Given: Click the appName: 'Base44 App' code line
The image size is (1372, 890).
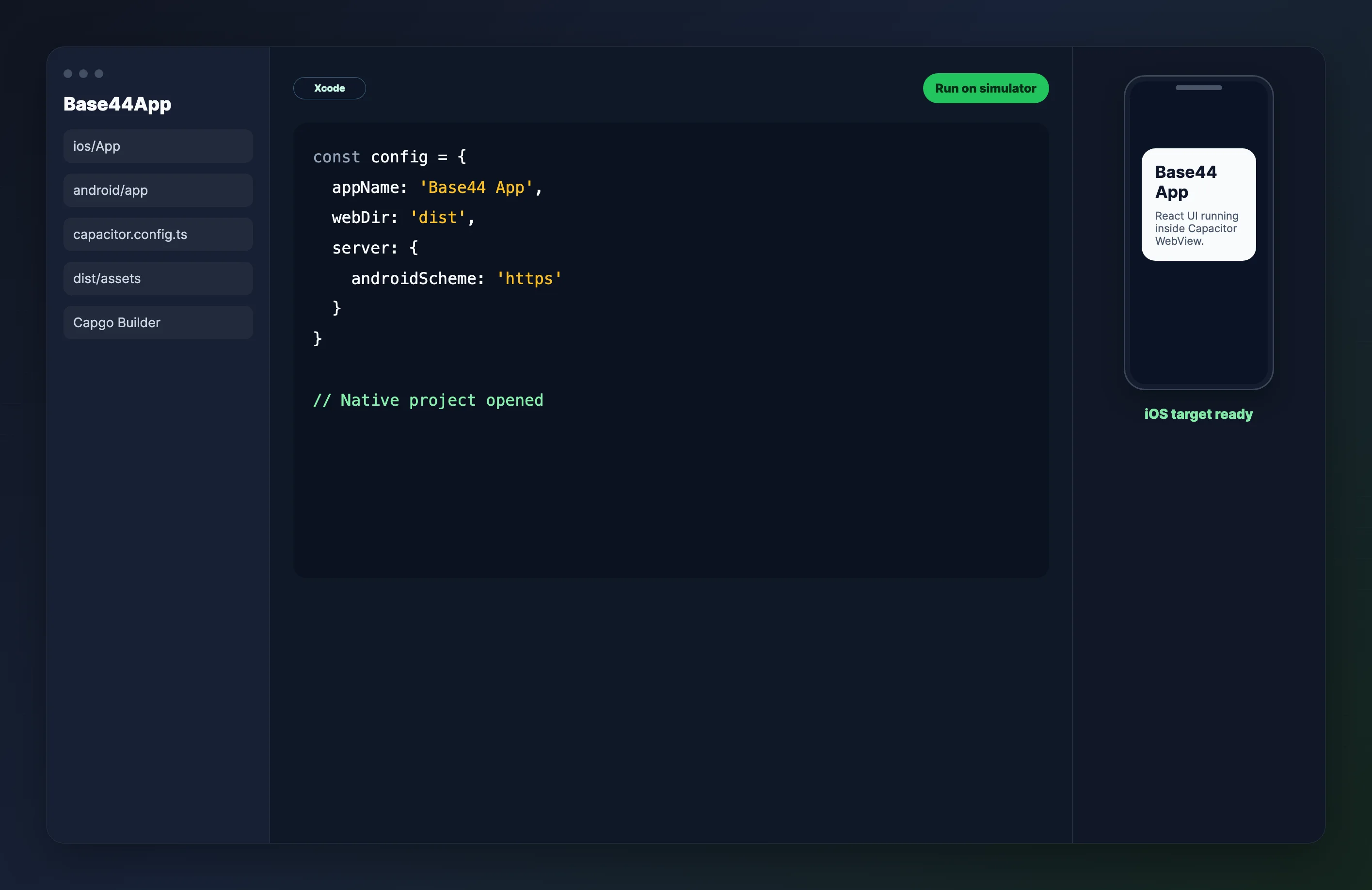Looking at the screenshot, I should tap(437, 187).
